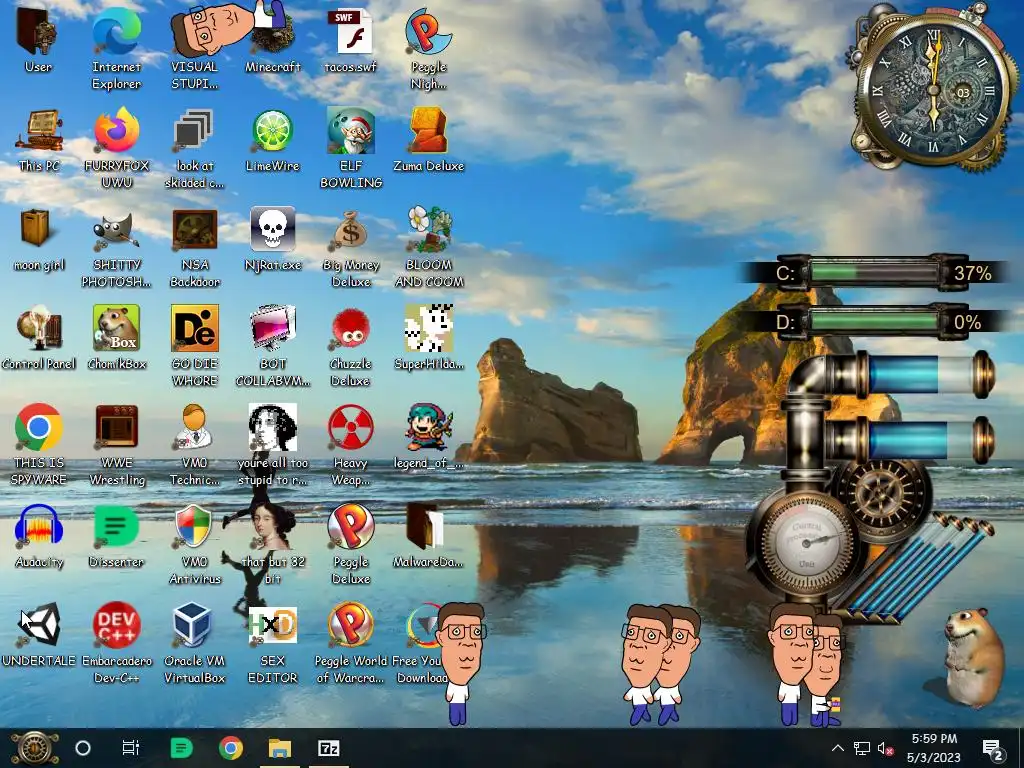Select the NSA Backdoor icon
1024x768 pixels.
(195, 247)
